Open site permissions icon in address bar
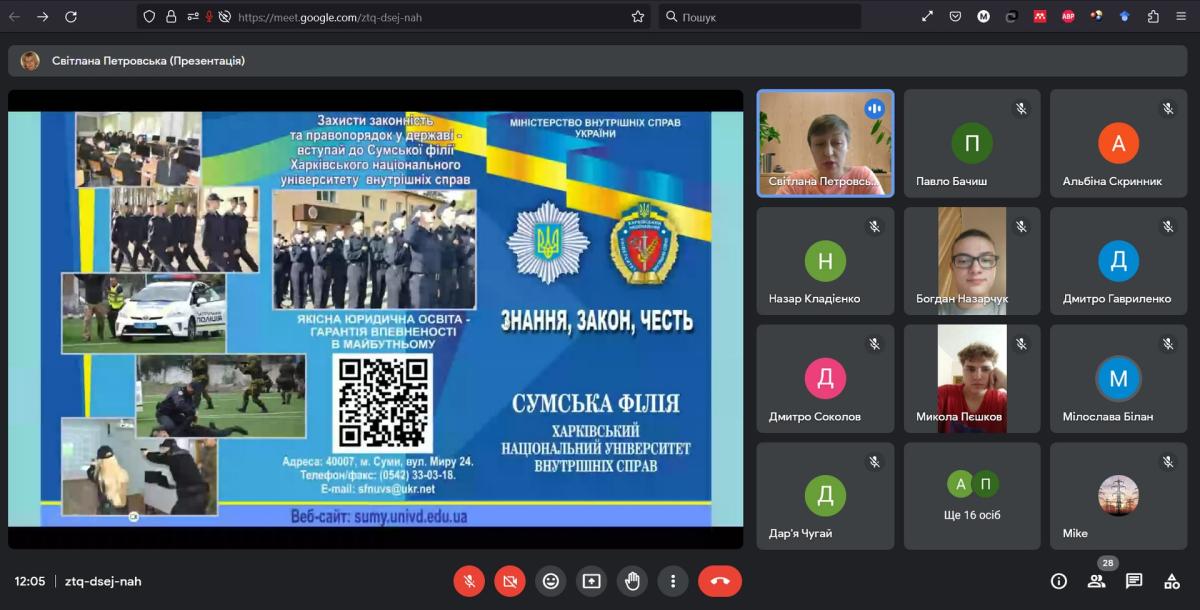Screen dimensions: 1200x610 pos(191,16)
